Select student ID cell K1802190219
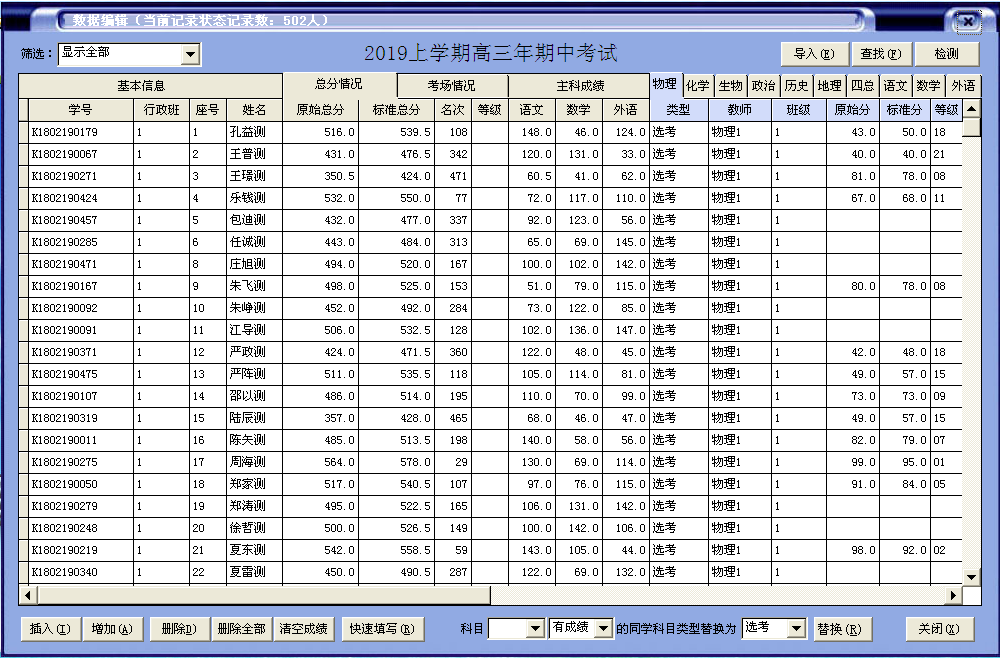Screen dimensions: 1000x658 click(82, 550)
